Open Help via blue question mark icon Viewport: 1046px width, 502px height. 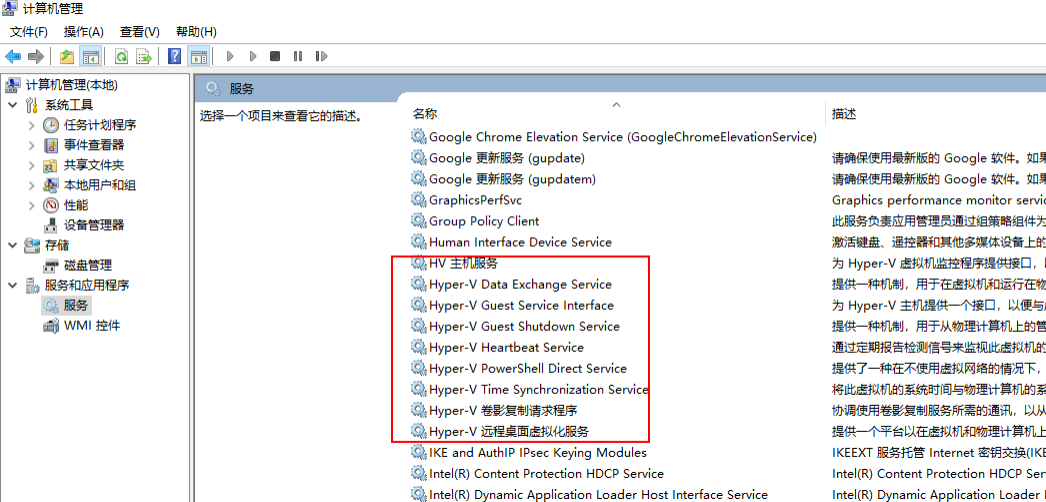pos(175,57)
